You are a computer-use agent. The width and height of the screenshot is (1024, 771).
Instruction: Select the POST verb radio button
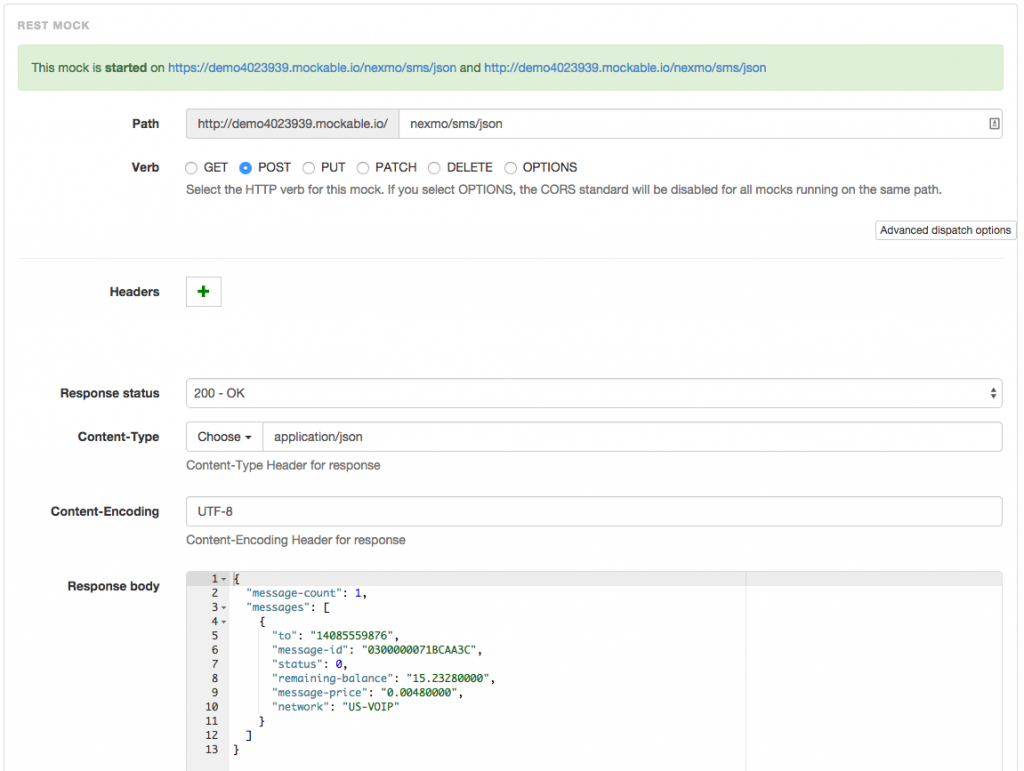(245, 168)
